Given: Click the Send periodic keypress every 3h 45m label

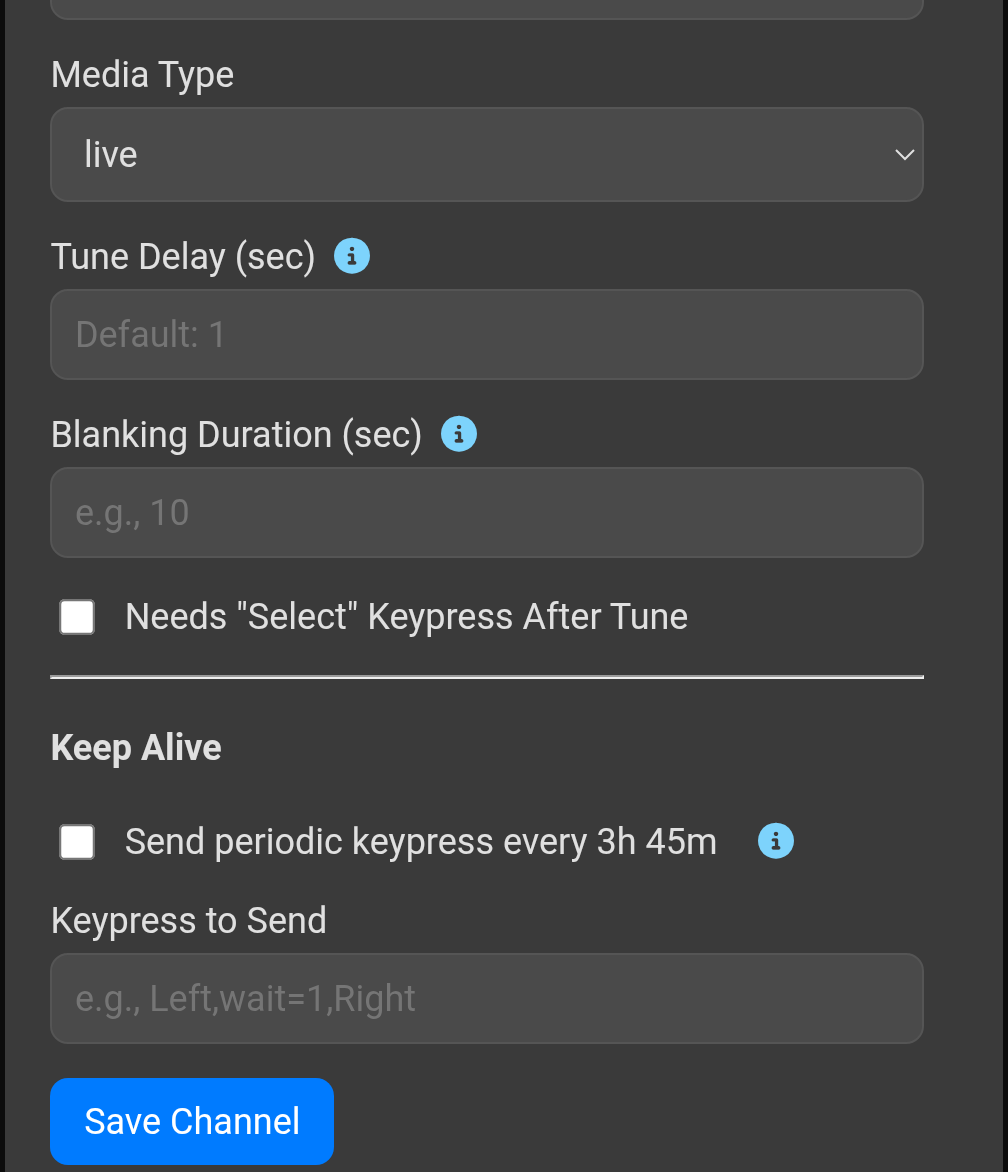Looking at the screenshot, I should click(x=420, y=842).
